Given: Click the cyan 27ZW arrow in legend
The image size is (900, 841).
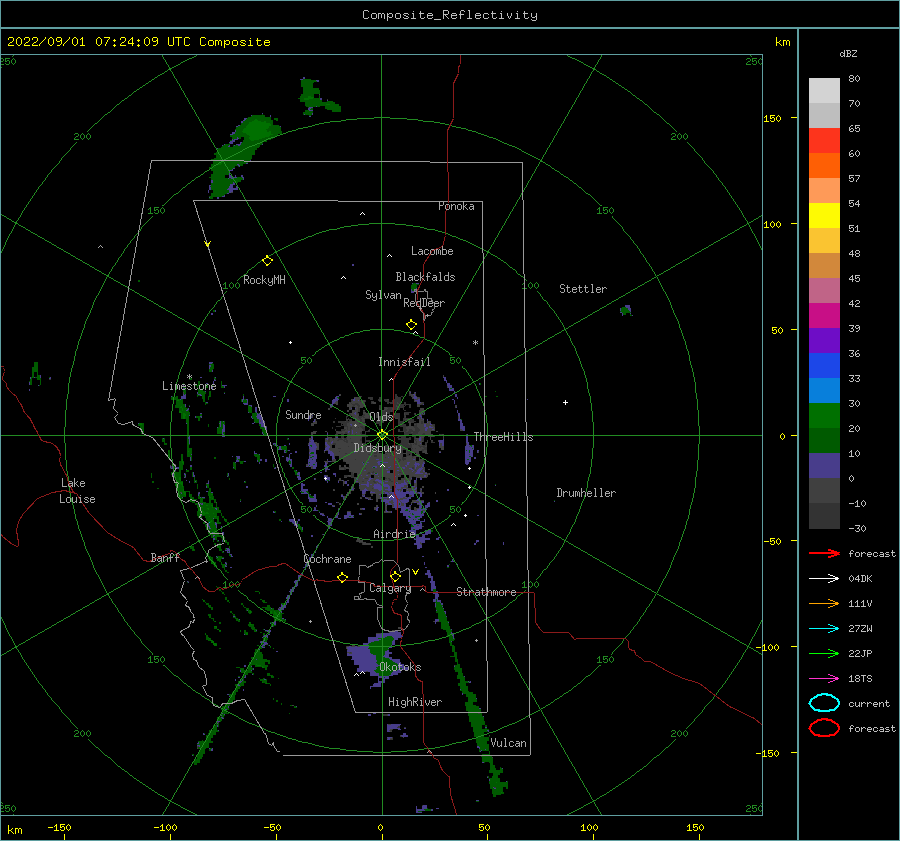Looking at the screenshot, I should point(824,629).
